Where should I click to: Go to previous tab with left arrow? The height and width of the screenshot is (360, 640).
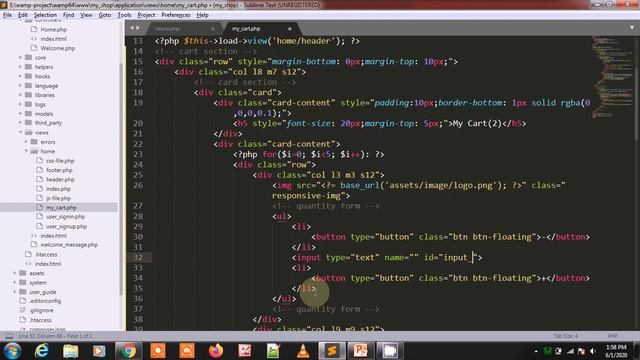(131, 28)
